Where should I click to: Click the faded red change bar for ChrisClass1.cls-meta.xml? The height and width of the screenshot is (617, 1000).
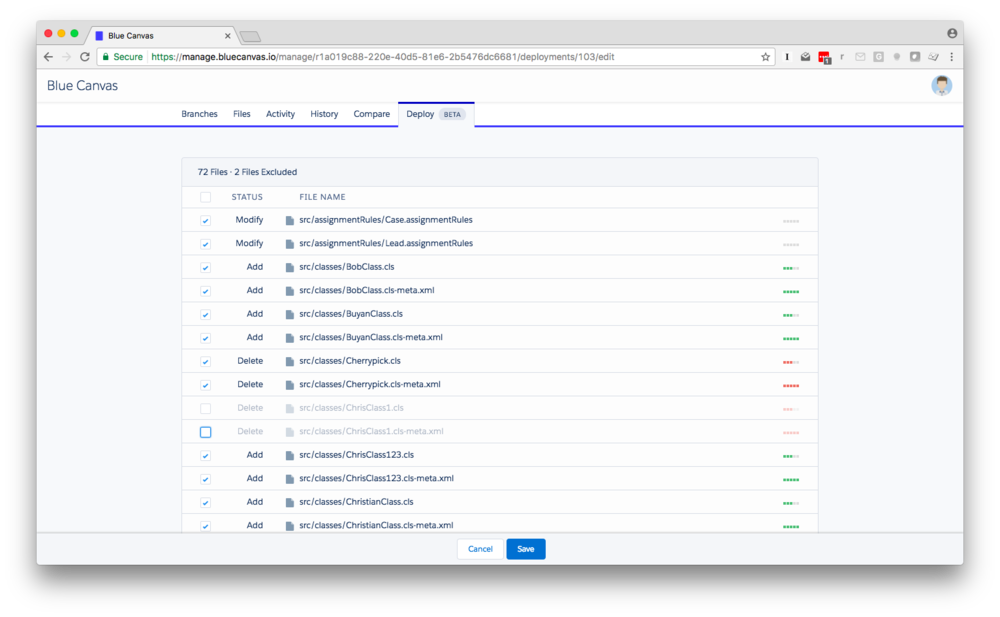click(791, 433)
